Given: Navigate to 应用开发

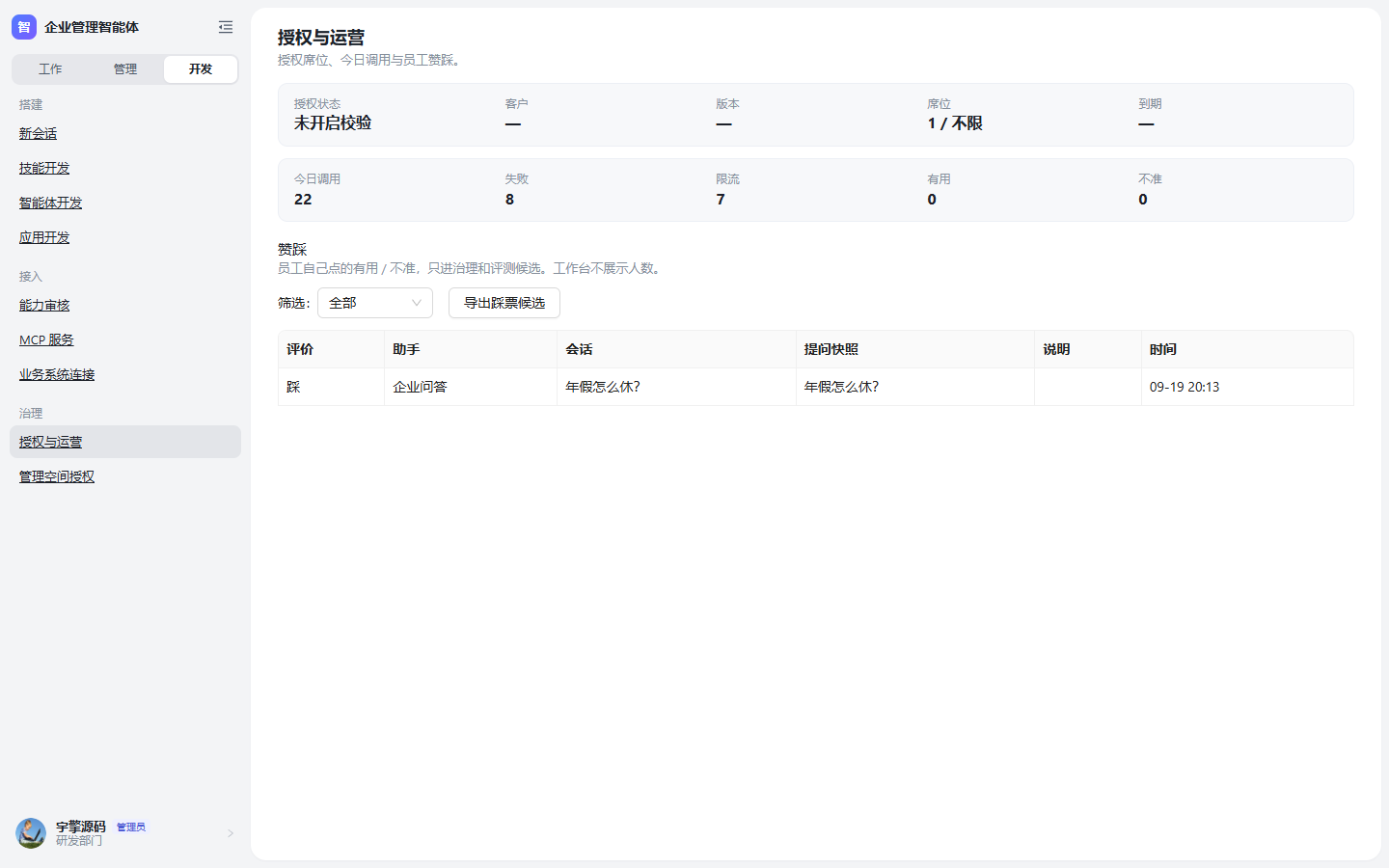Looking at the screenshot, I should click(x=44, y=238).
